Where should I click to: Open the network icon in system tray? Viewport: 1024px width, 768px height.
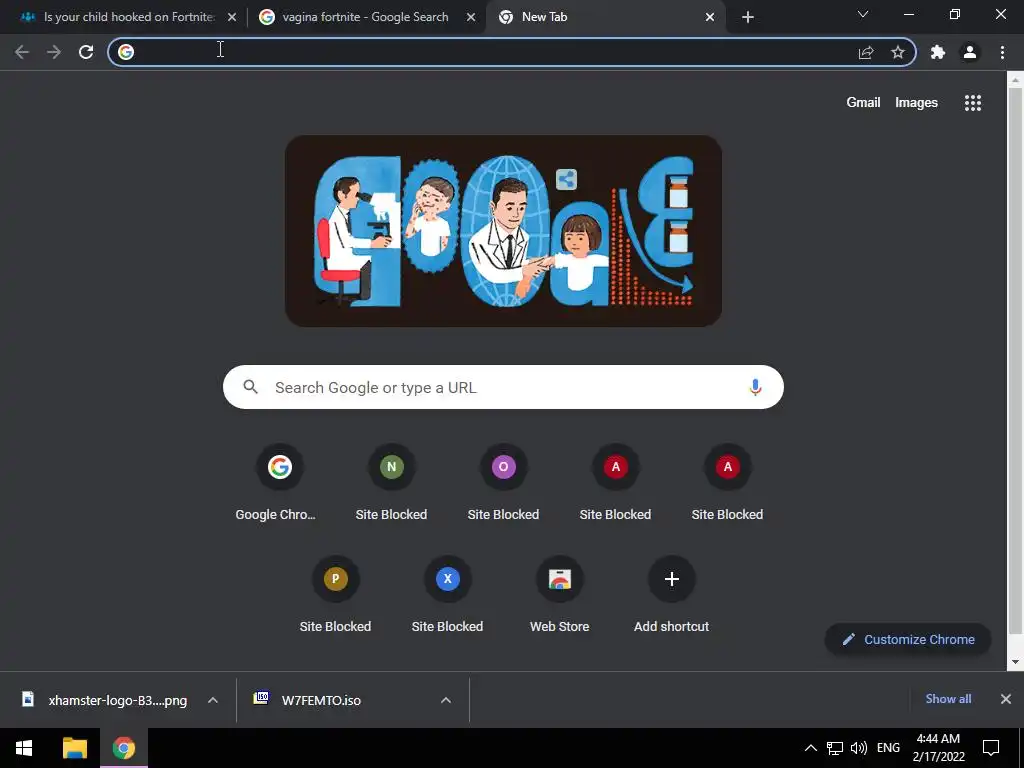pos(835,748)
